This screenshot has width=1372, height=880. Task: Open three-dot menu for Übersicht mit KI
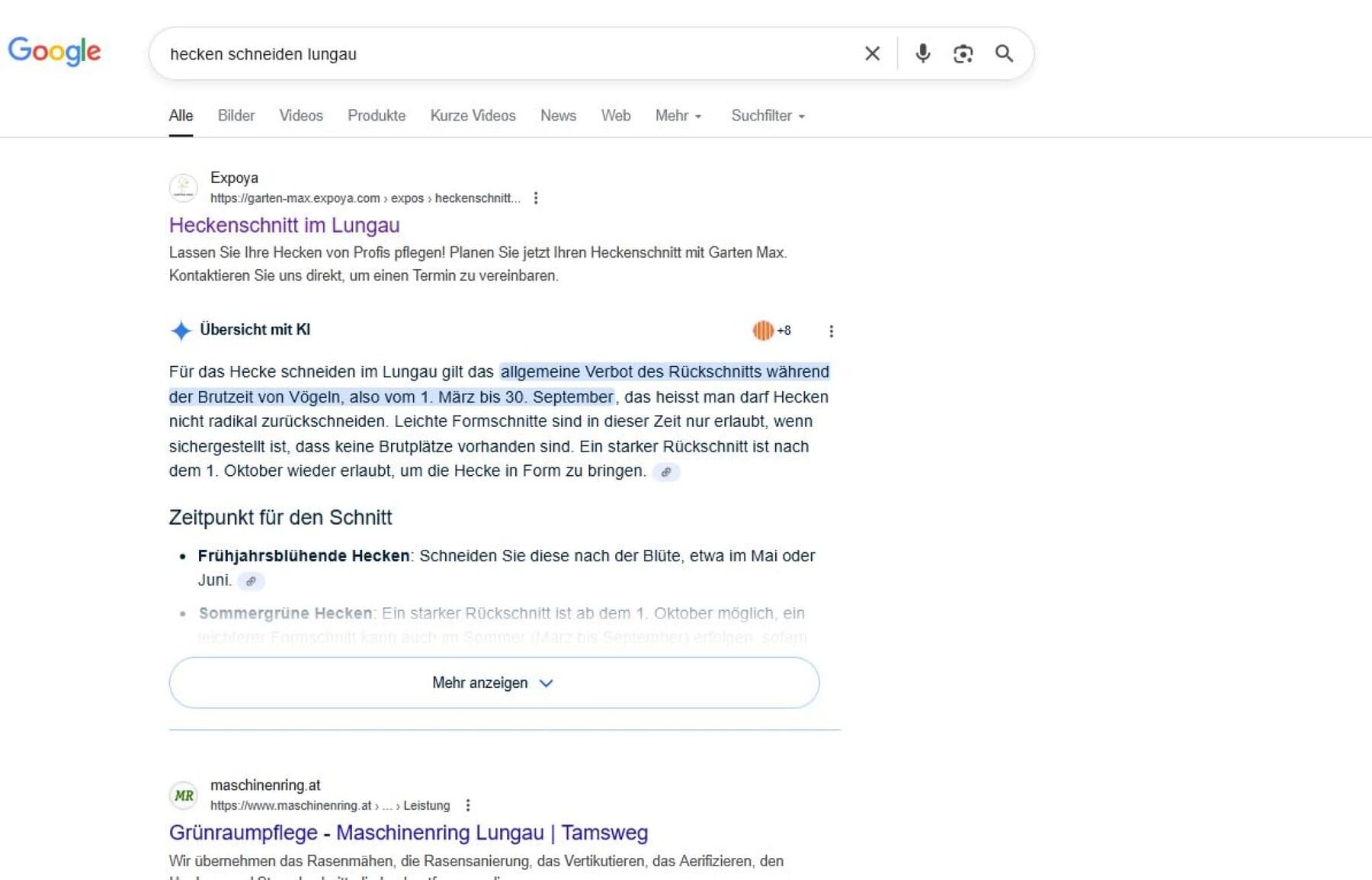point(831,331)
